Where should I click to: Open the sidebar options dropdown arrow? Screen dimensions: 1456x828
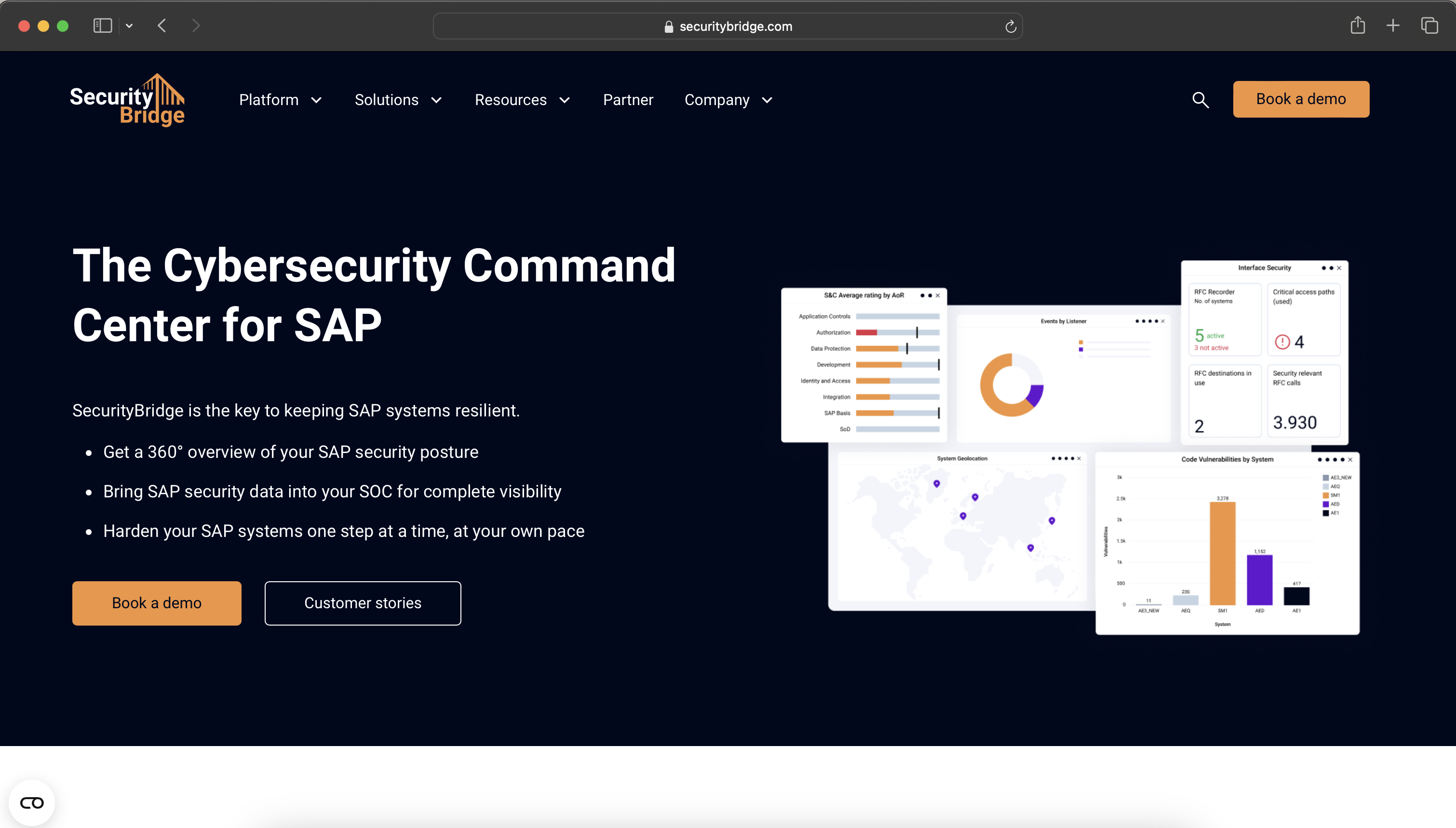click(129, 26)
